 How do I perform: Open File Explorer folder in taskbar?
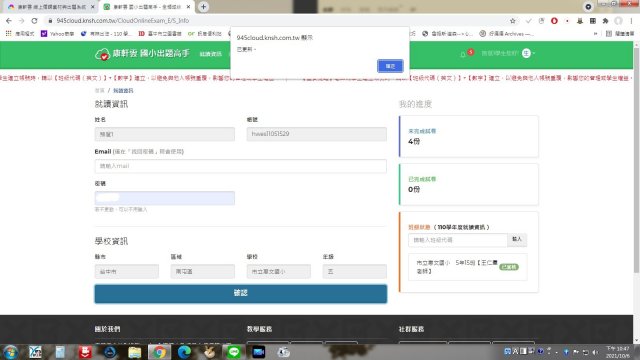point(134,352)
